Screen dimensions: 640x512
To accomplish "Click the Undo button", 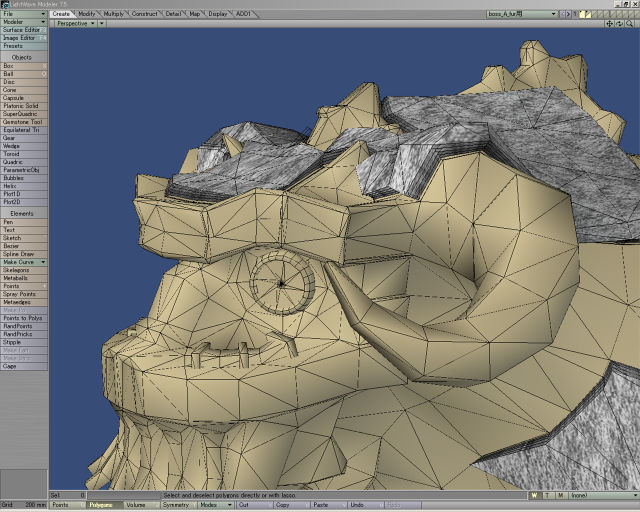I will [x=365, y=505].
